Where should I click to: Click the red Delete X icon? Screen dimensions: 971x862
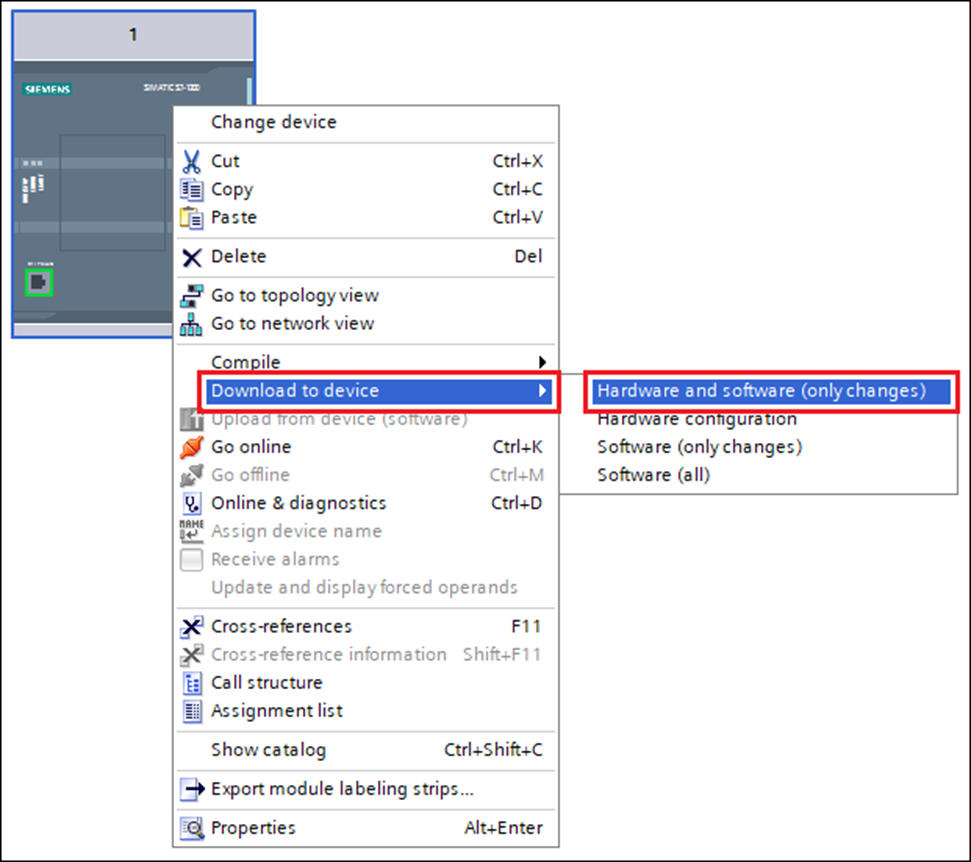(x=191, y=256)
